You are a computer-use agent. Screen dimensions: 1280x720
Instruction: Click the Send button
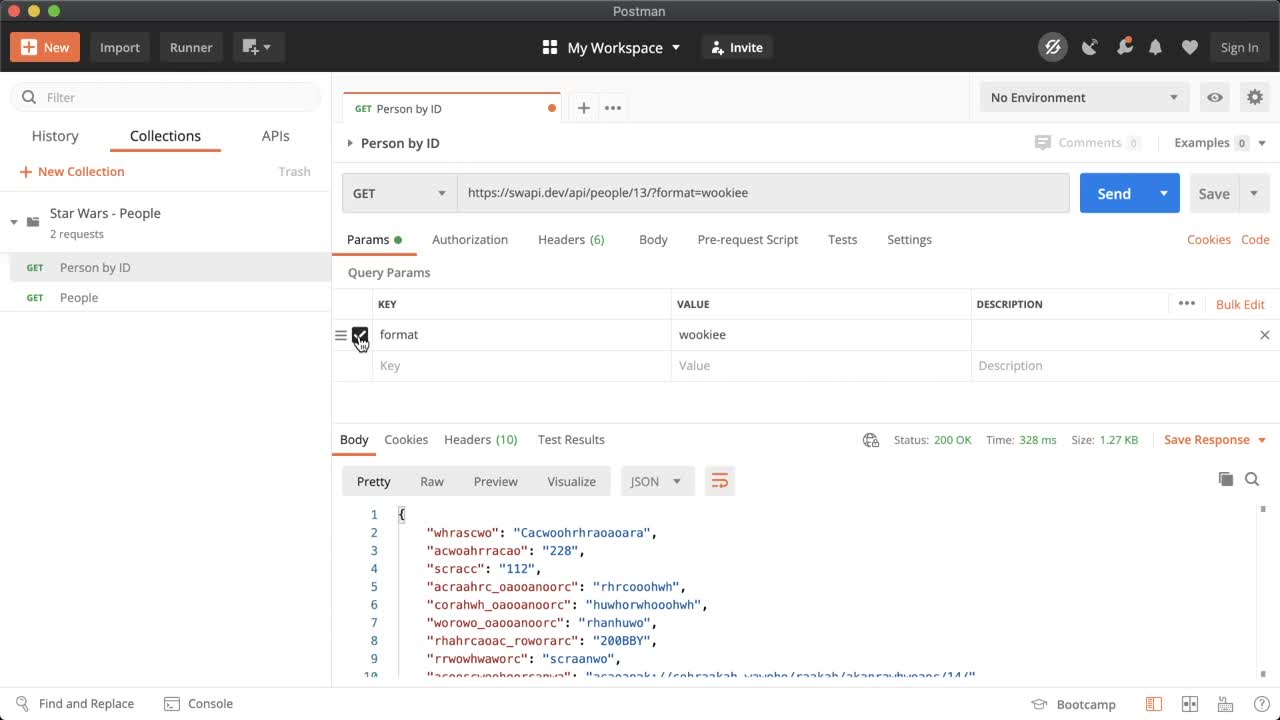click(1113, 193)
